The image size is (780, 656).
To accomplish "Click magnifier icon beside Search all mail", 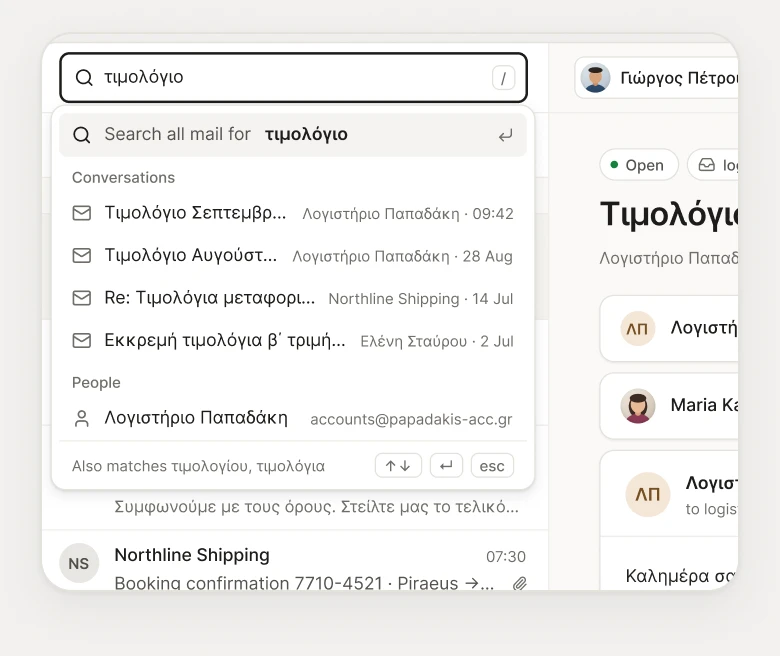I will click(82, 135).
